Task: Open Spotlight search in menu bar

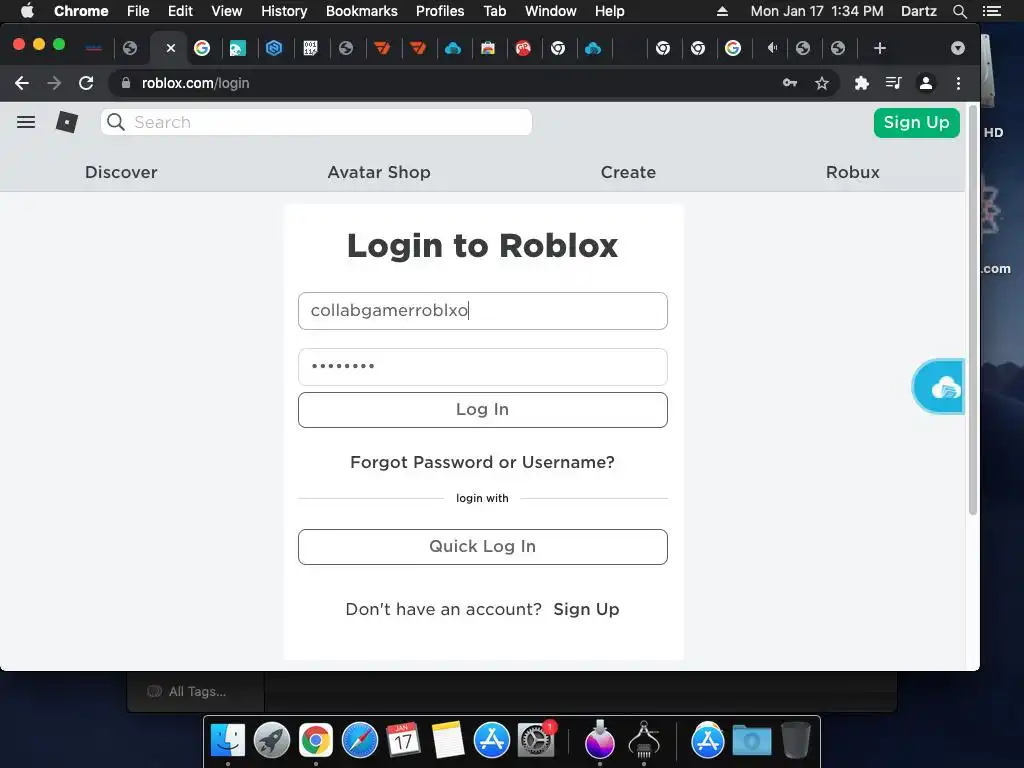Action: point(959,11)
